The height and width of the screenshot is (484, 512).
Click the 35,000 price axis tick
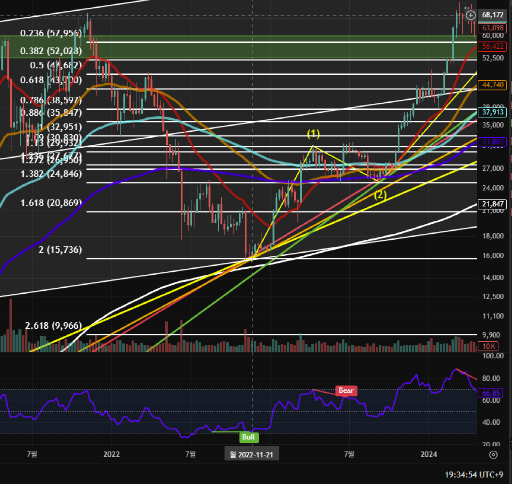[x=493, y=125]
